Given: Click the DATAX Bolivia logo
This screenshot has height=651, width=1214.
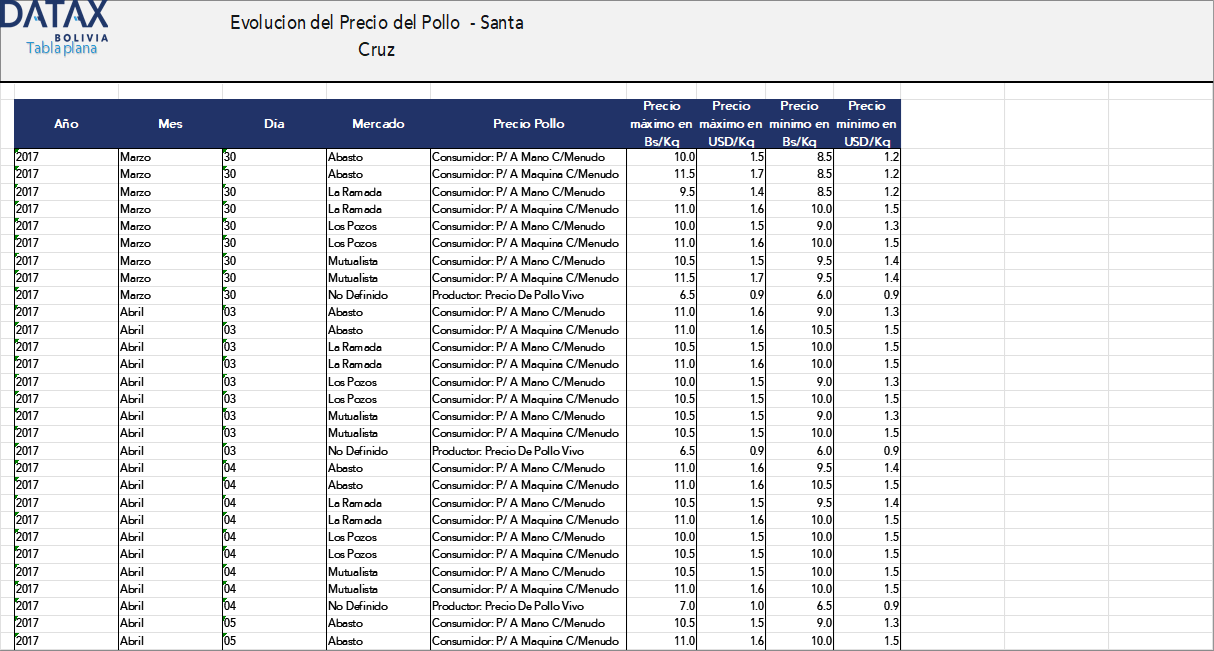Looking at the screenshot, I should click(62, 22).
